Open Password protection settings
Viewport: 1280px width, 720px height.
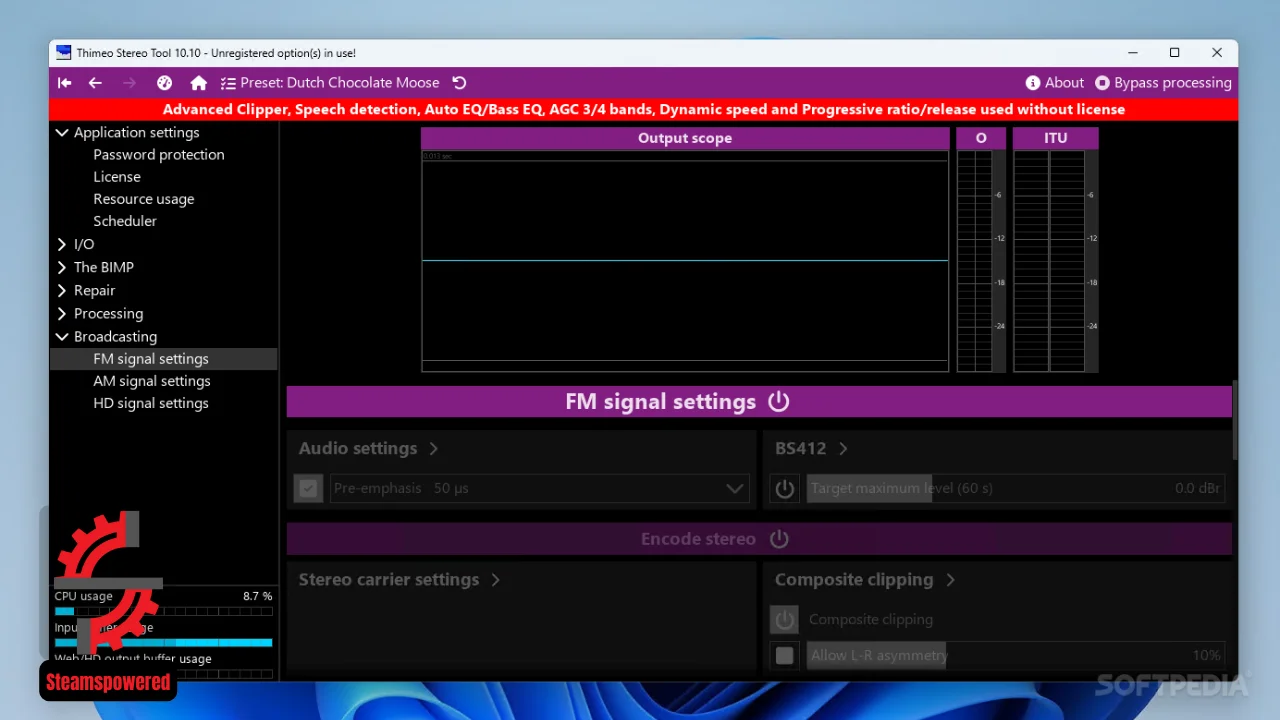[x=159, y=155]
